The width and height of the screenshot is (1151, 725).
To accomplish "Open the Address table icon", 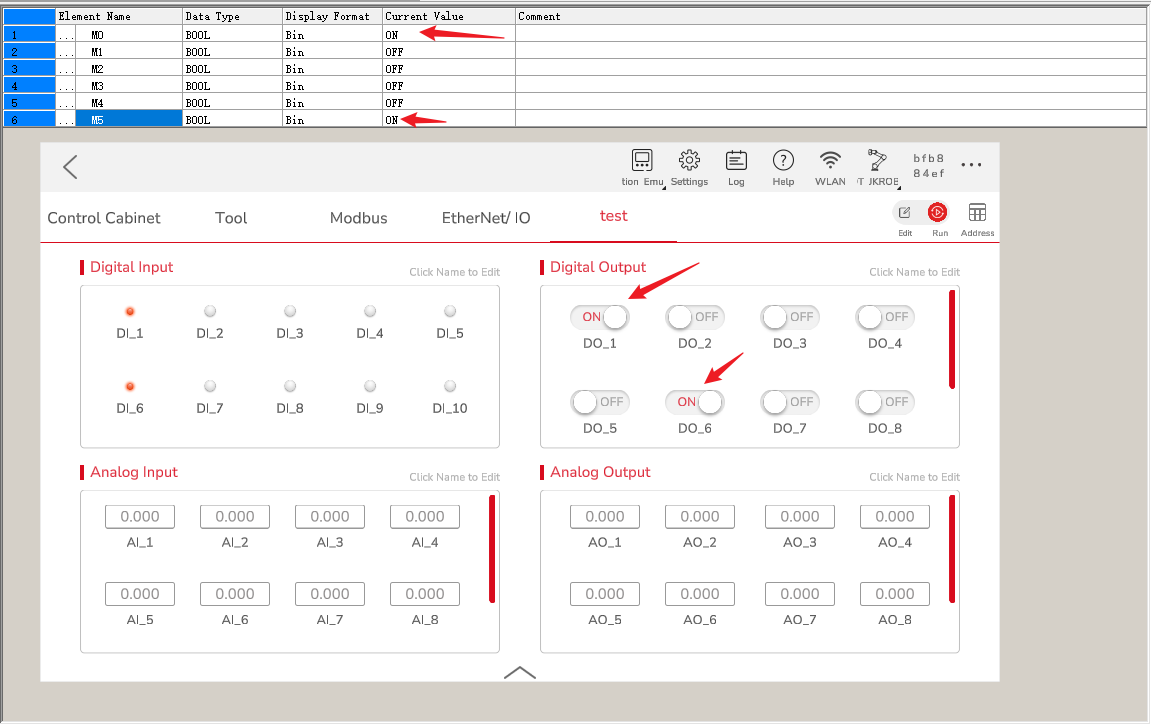I will tap(977, 213).
